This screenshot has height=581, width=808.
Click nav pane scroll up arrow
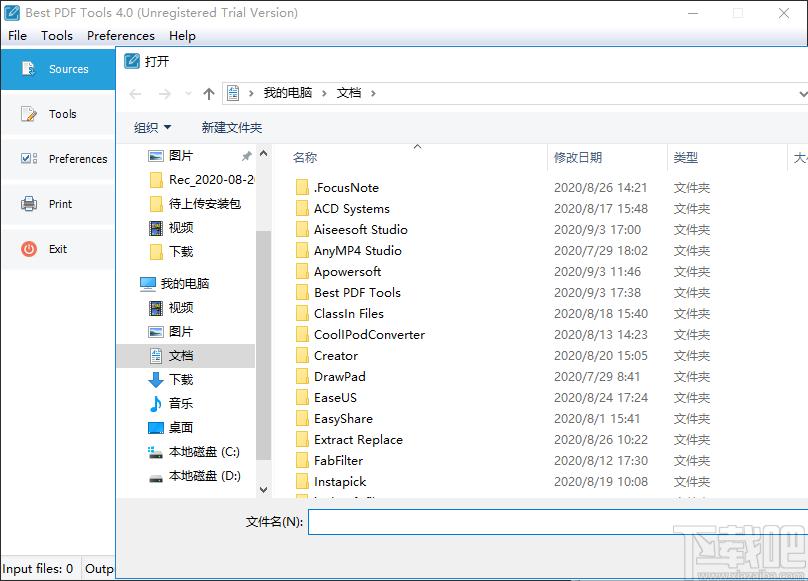(x=263, y=153)
